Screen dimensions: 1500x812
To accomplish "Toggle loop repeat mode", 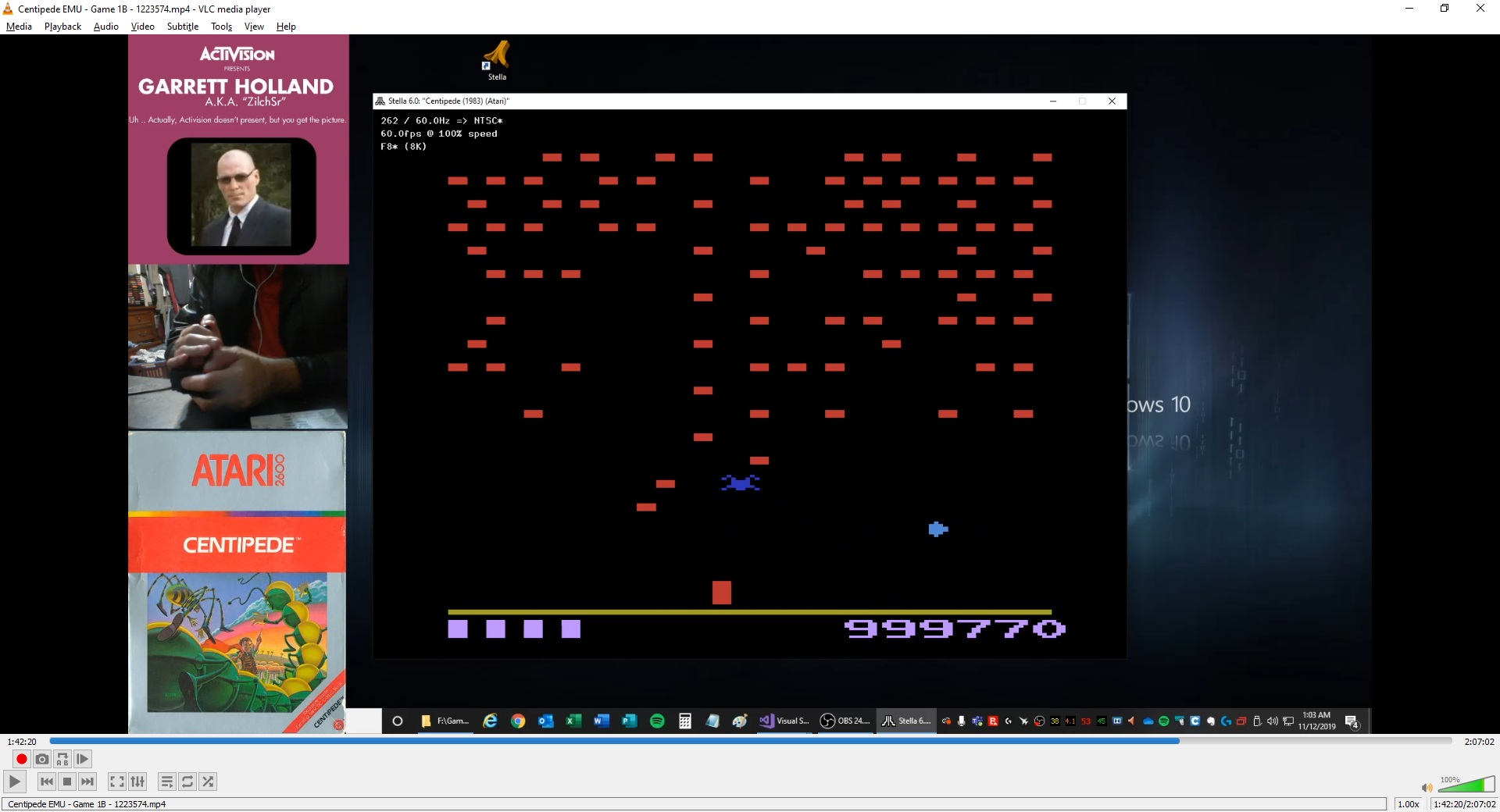I will [187, 782].
